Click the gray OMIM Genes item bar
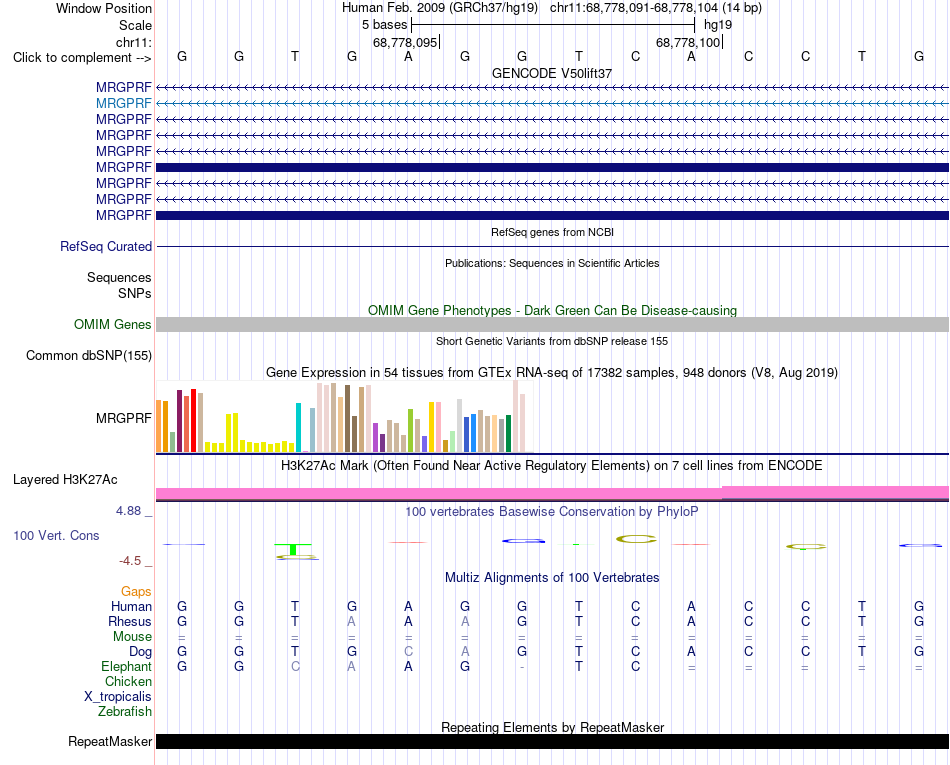Image resolution: width=950 pixels, height=765 pixels. [x=552, y=325]
